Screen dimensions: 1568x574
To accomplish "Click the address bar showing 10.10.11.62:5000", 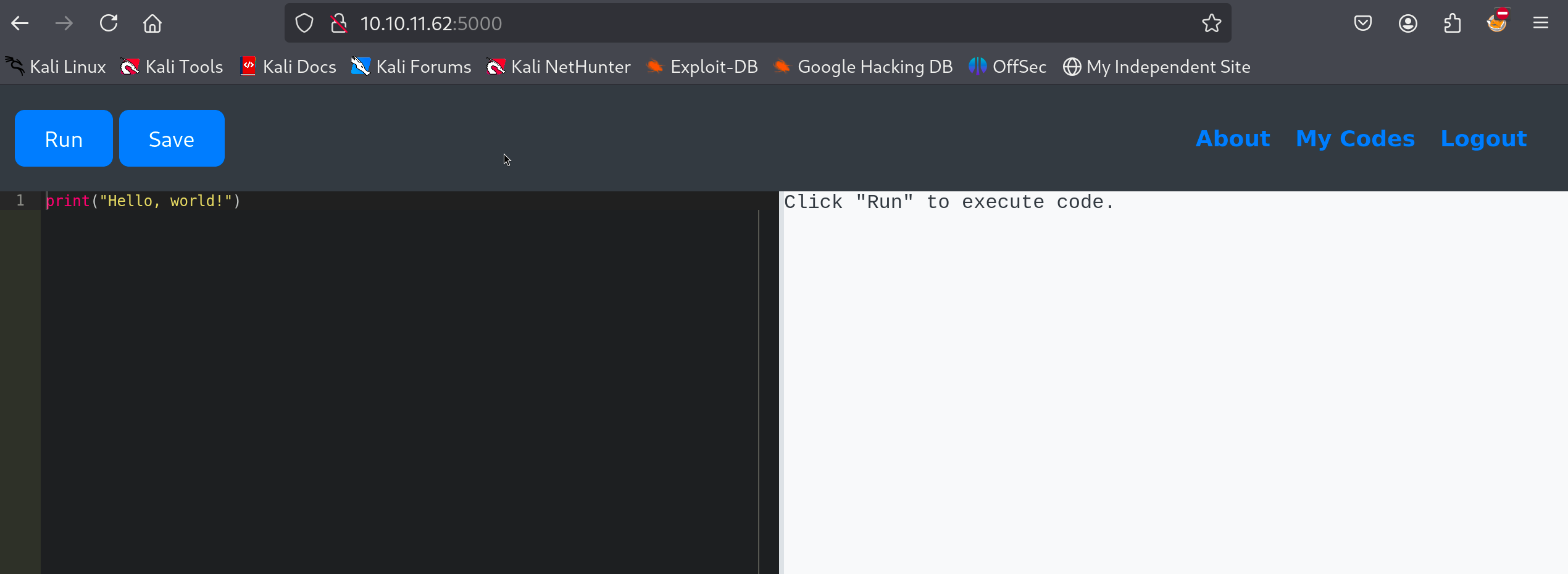I will (x=758, y=23).
